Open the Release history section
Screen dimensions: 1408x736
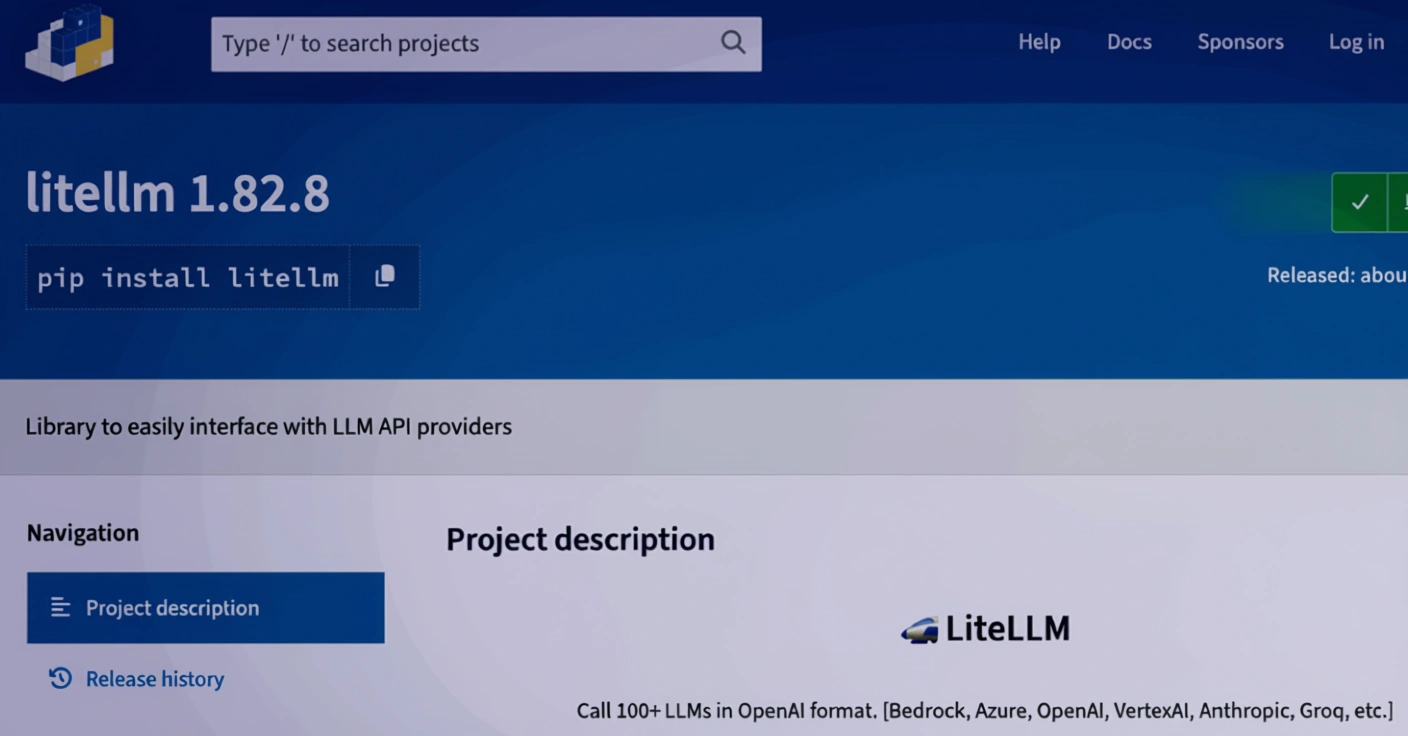[x=155, y=679]
